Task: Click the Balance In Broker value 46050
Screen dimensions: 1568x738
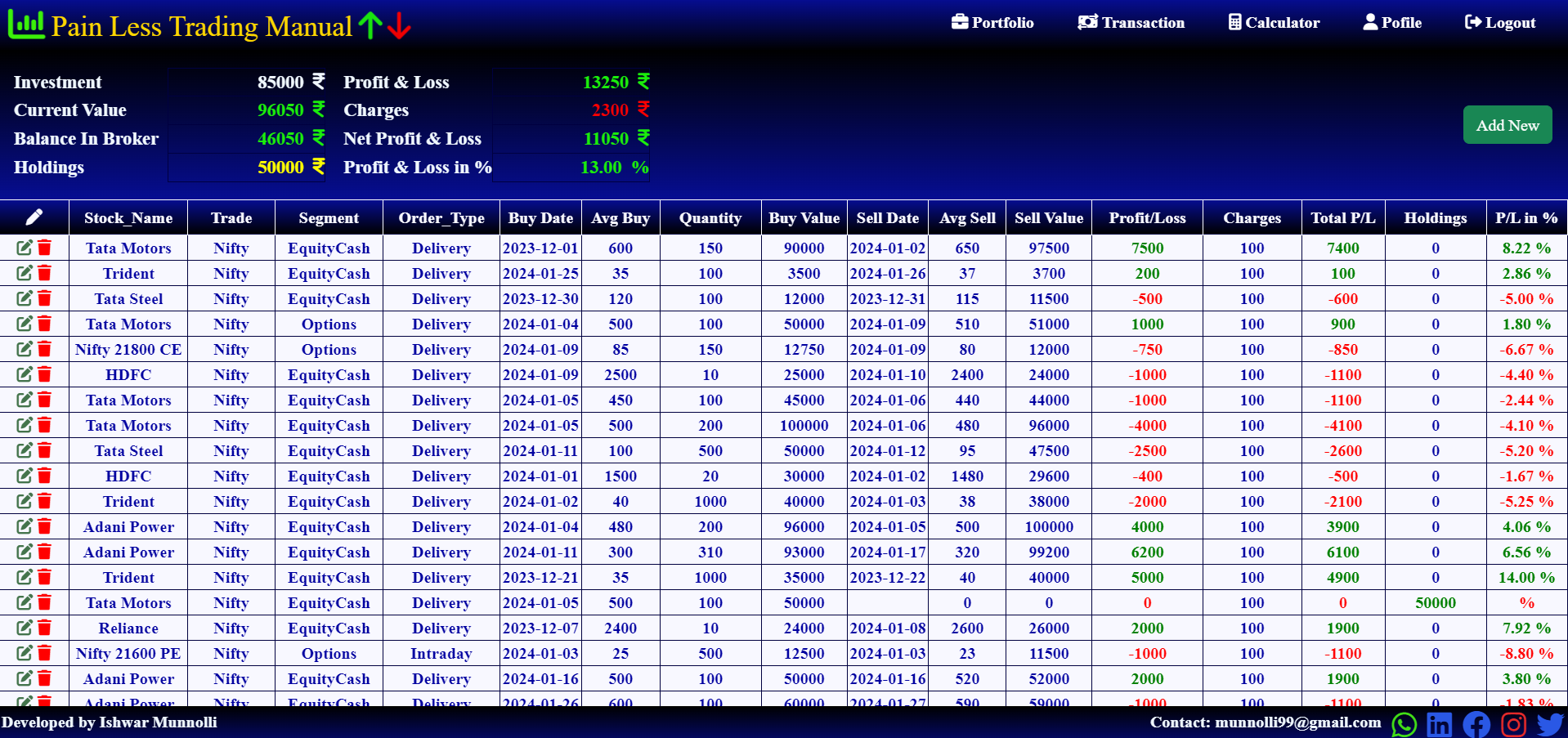Action: pos(280,138)
